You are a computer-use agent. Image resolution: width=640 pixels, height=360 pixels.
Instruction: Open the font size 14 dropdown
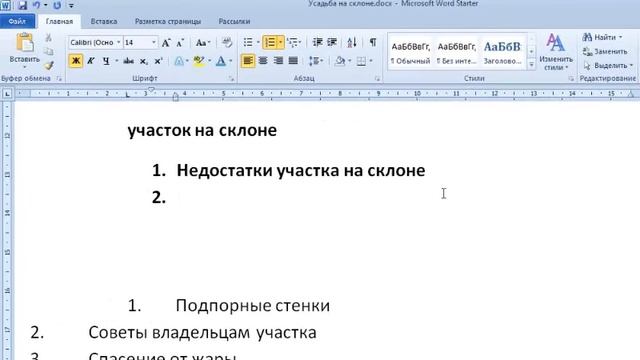(x=153, y=42)
